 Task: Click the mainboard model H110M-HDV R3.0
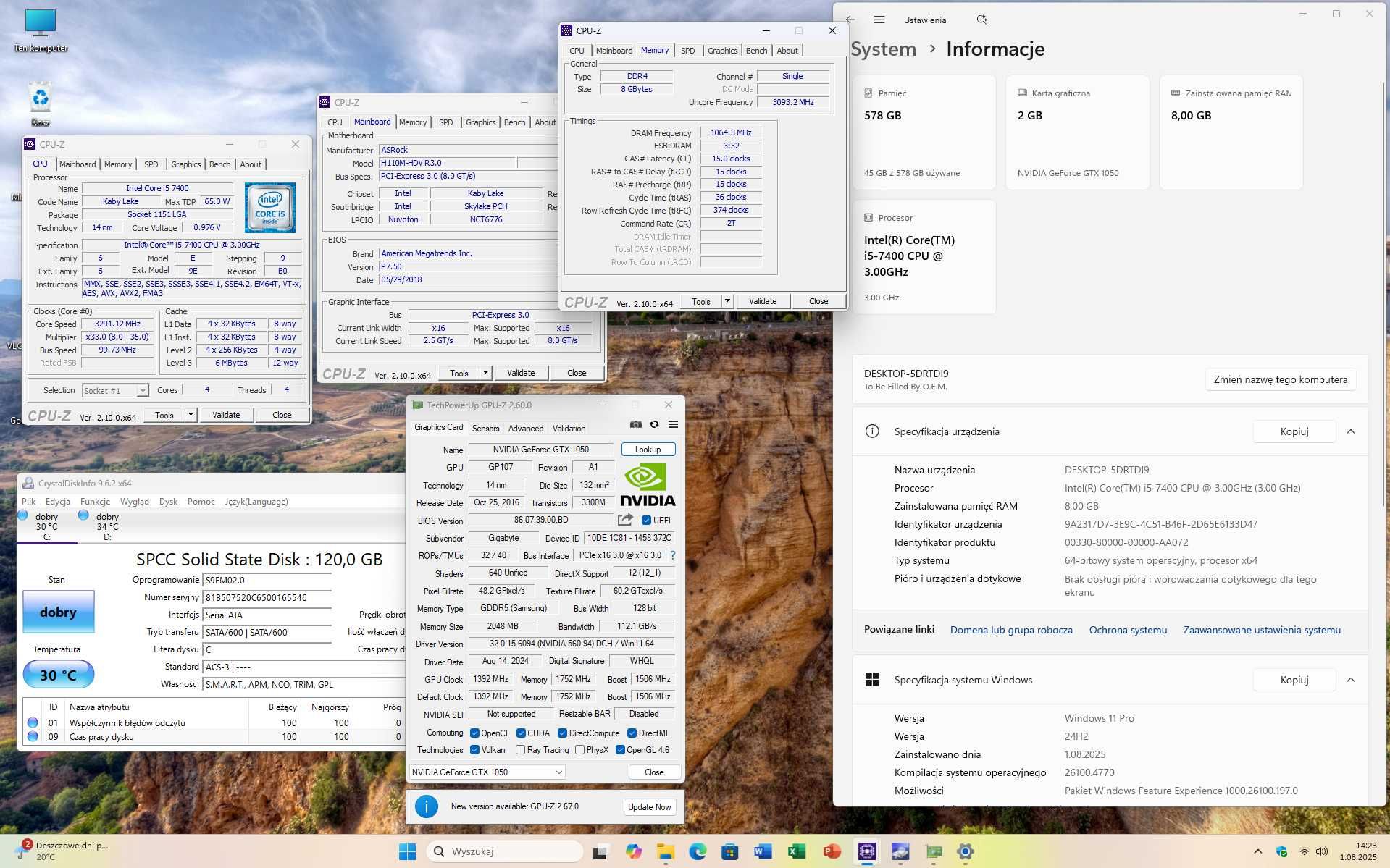point(446,163)
